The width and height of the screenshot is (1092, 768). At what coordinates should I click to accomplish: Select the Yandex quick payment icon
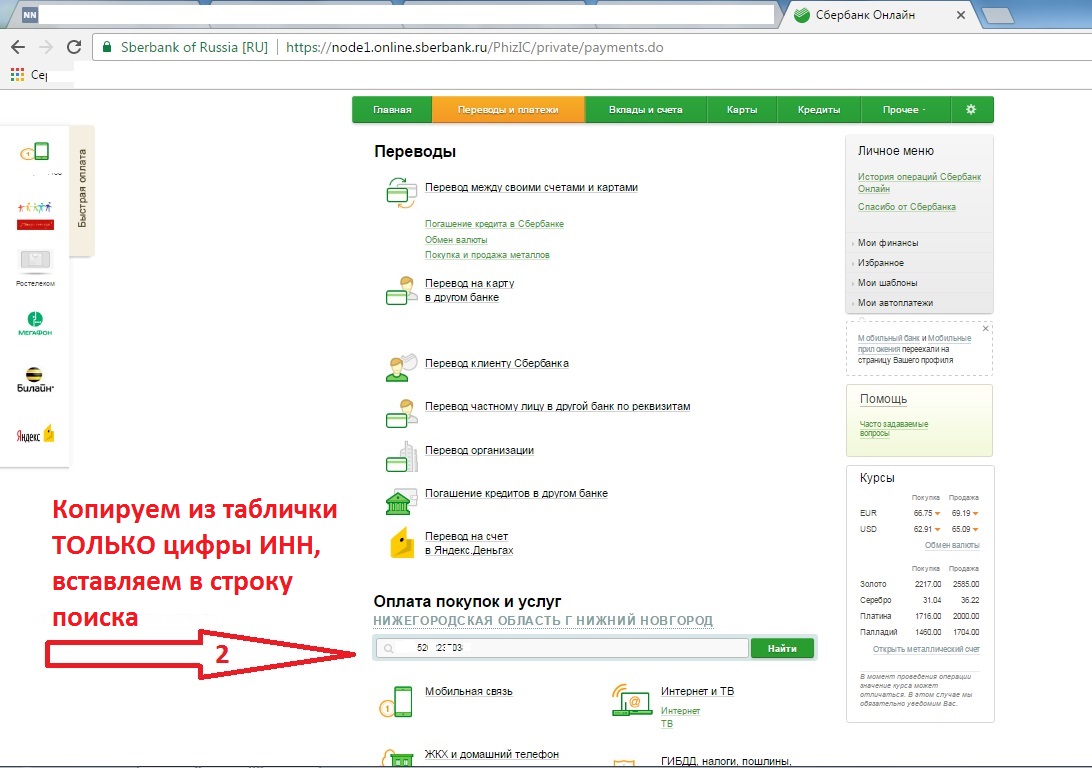tap(36, 434)
